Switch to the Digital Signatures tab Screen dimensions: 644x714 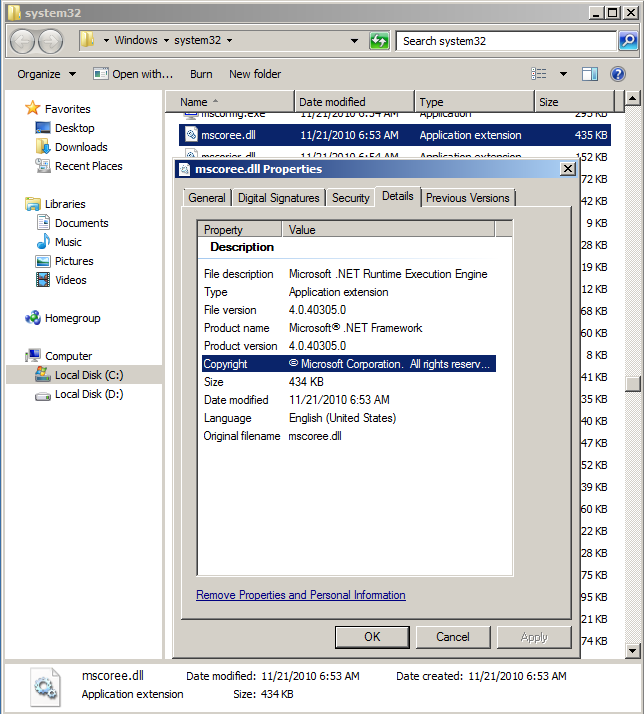pos(278,198)
